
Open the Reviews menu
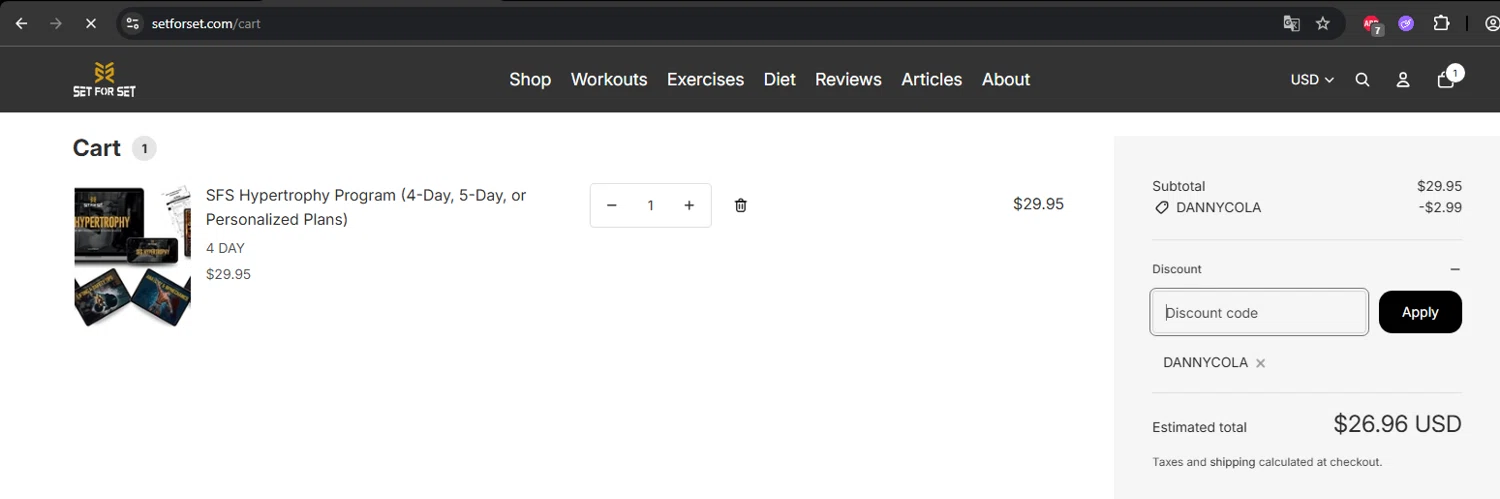pos(848,79)
